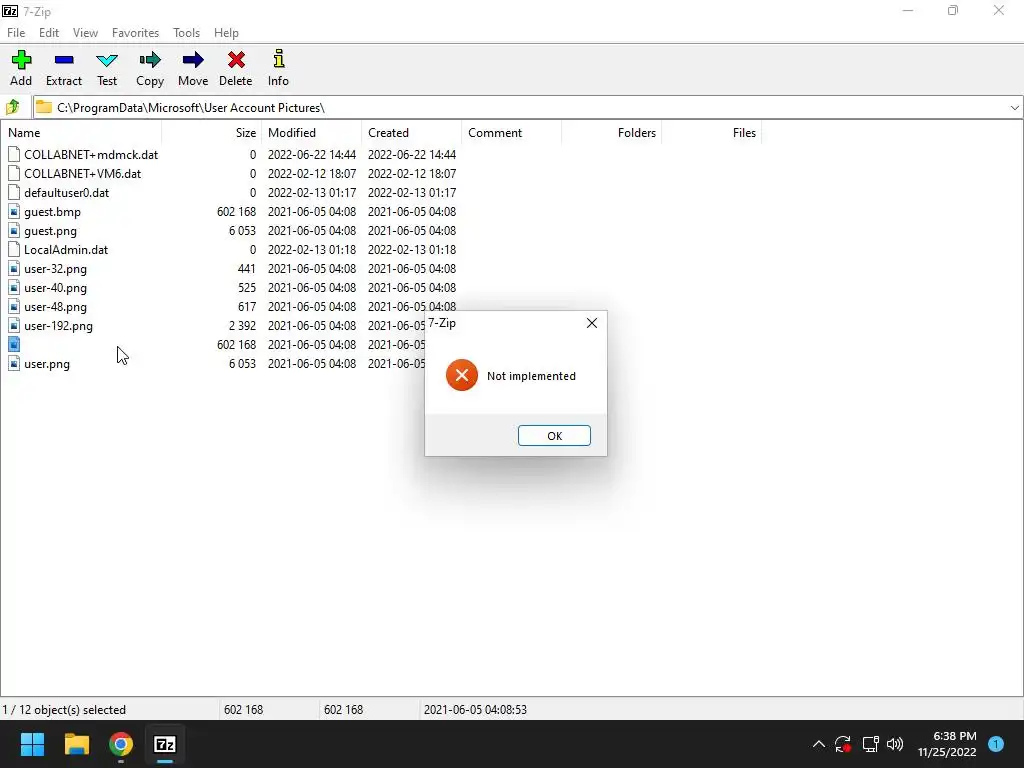The image size is (1024, 768).
Task: Click the Move toolbar icon
Action: point(193,61)
